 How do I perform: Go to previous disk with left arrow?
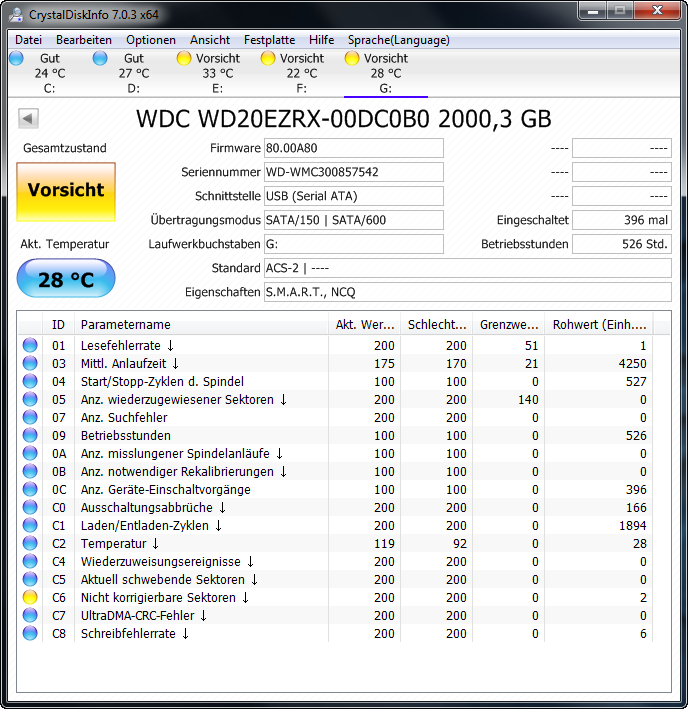point(28,119)
